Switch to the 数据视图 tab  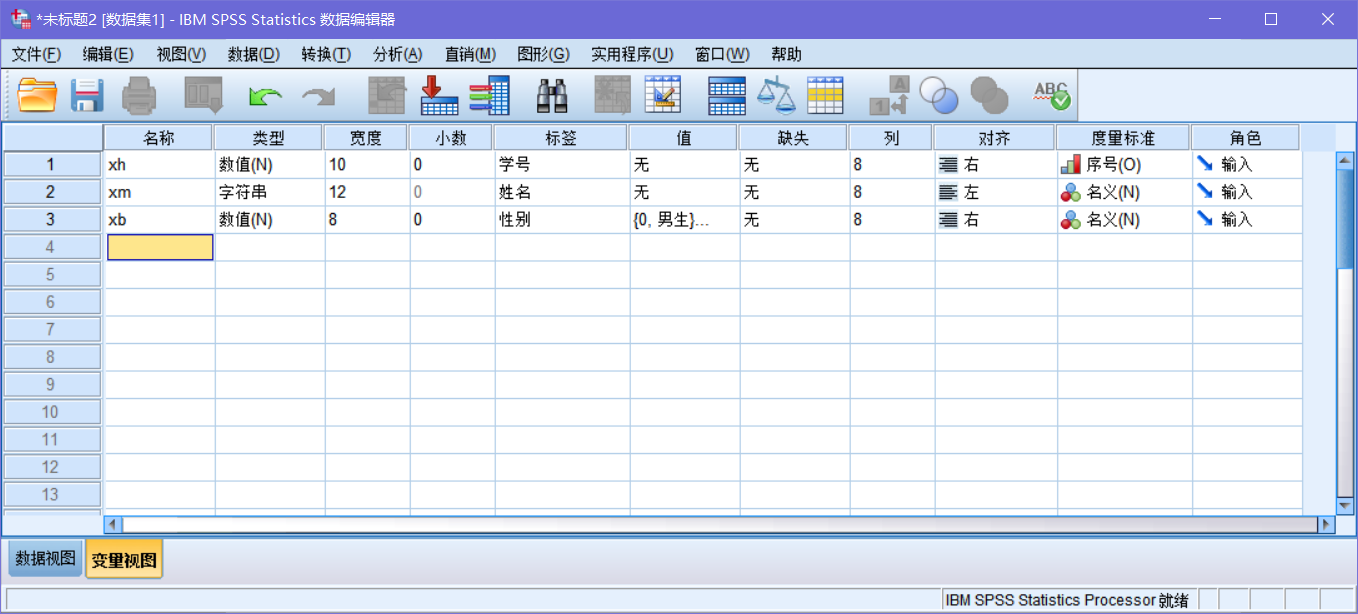[x=44, y=558]
